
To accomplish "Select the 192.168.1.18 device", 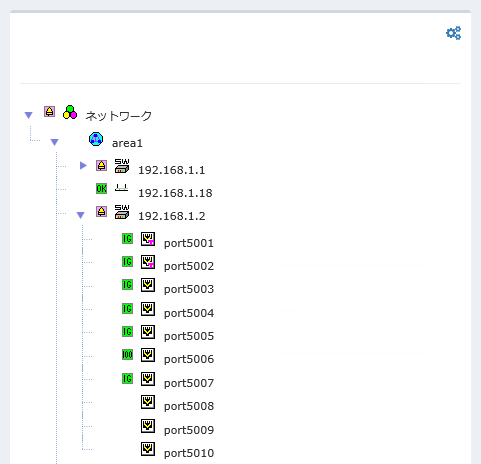I will [x=175, y=193].
